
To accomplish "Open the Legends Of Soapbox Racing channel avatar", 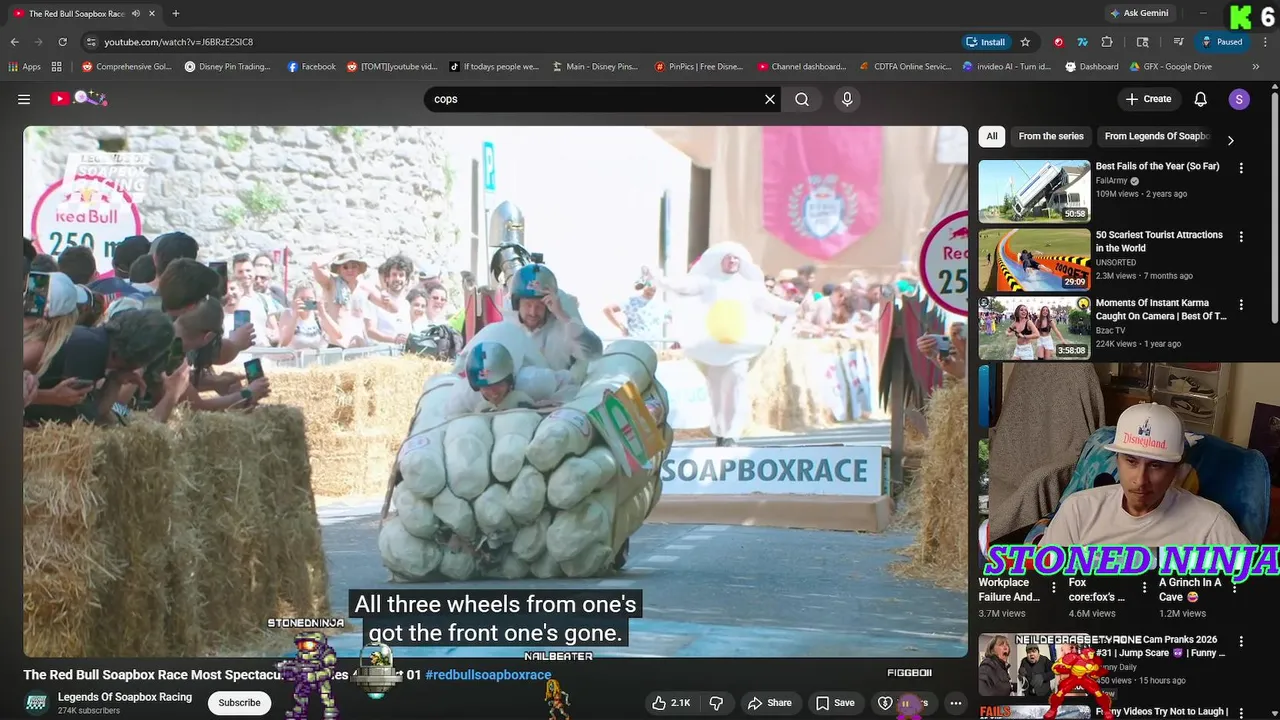I will click(x=36, y=703).
